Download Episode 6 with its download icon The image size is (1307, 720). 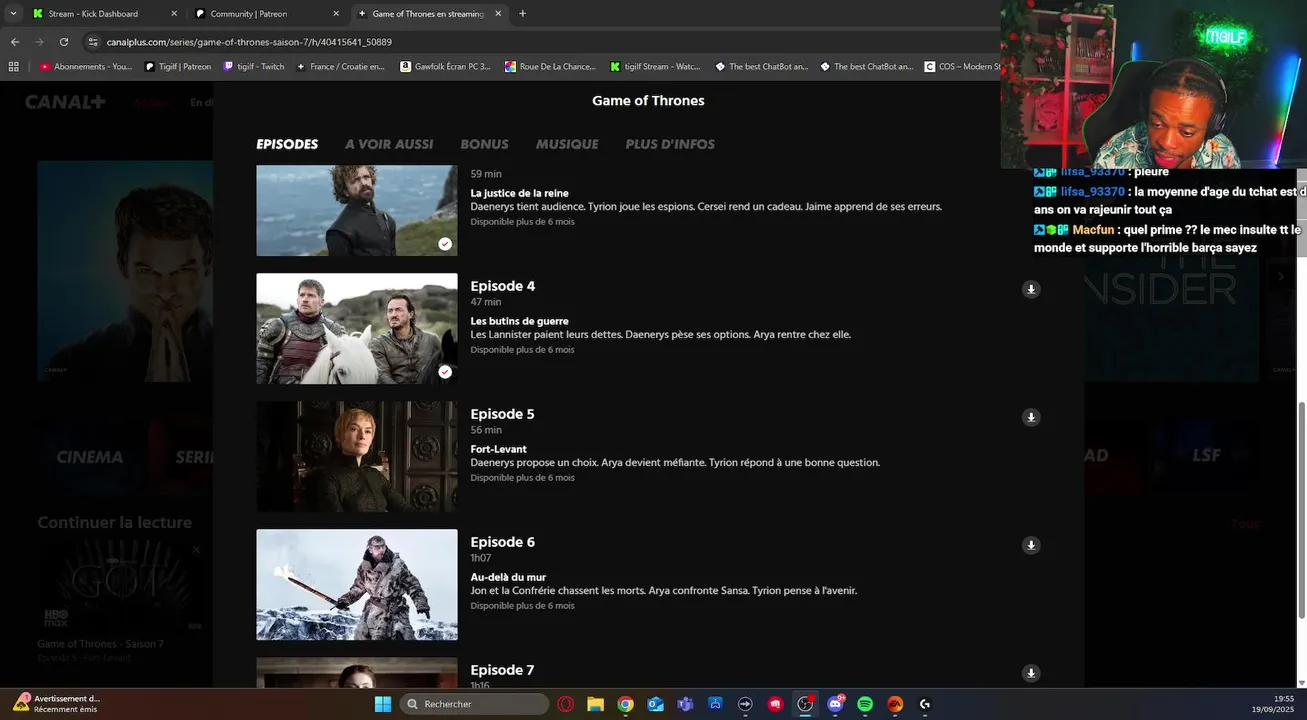1031,545
